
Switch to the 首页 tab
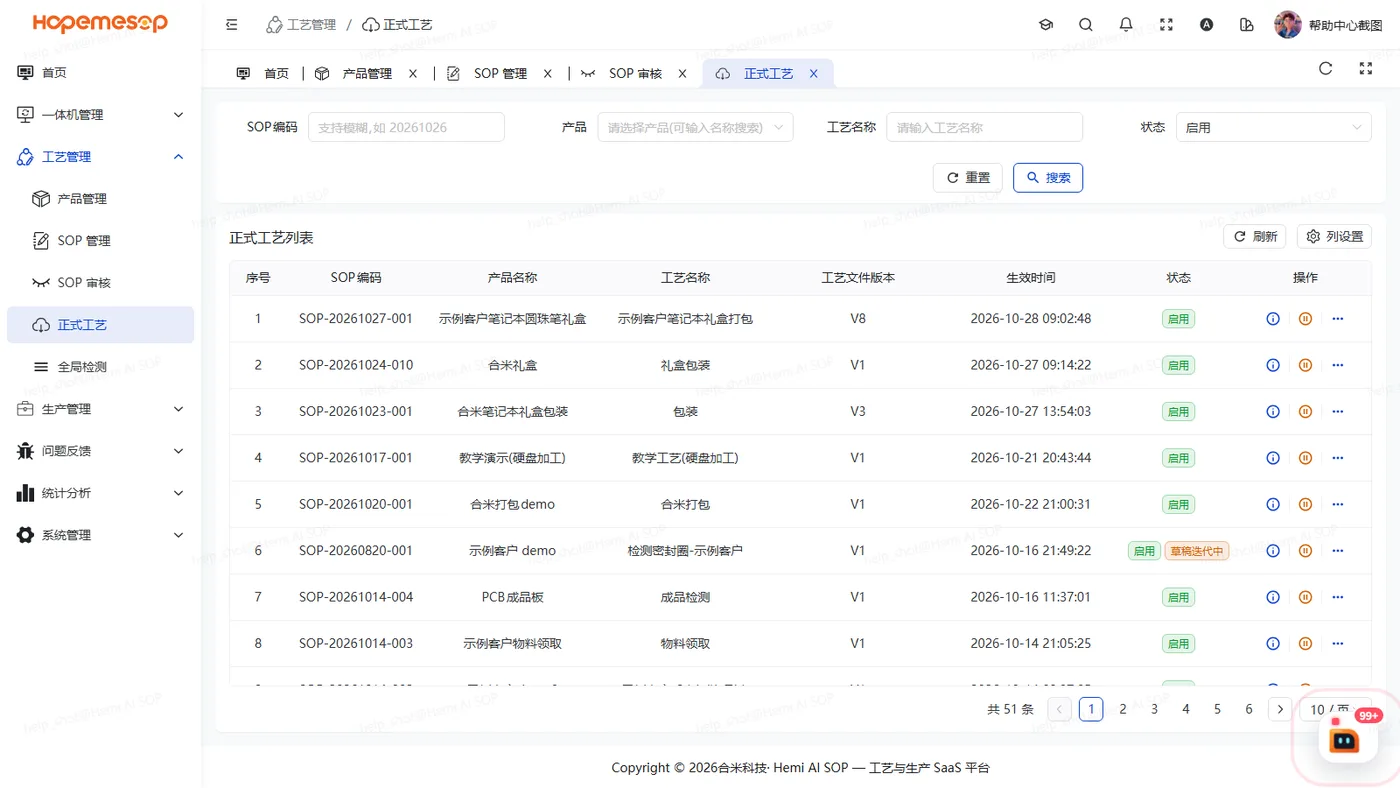tap(263, 74)
